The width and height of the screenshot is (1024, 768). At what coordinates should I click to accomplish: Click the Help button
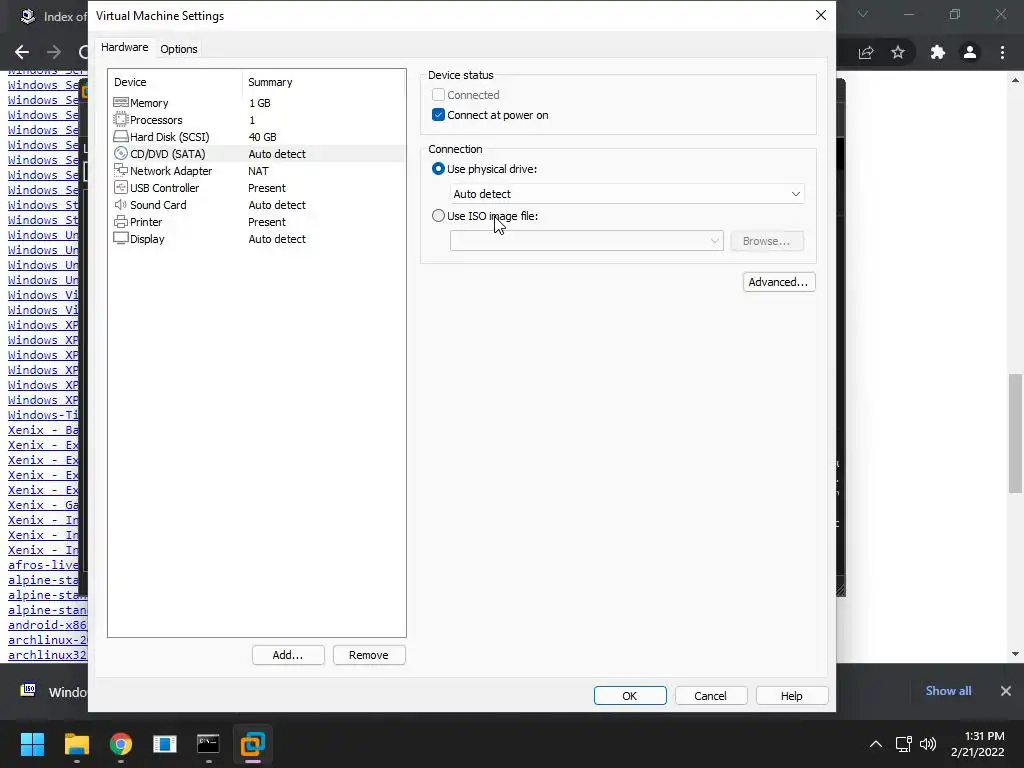tap(792, 696)
